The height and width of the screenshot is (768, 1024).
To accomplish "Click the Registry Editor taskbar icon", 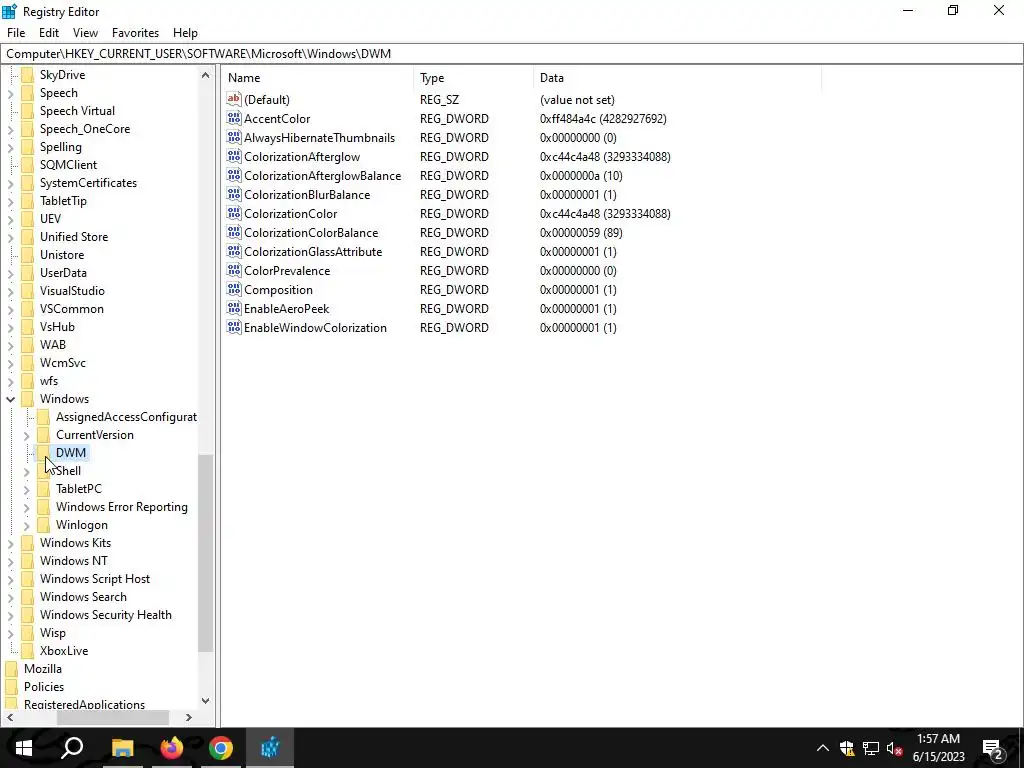I will pos(270,748).
